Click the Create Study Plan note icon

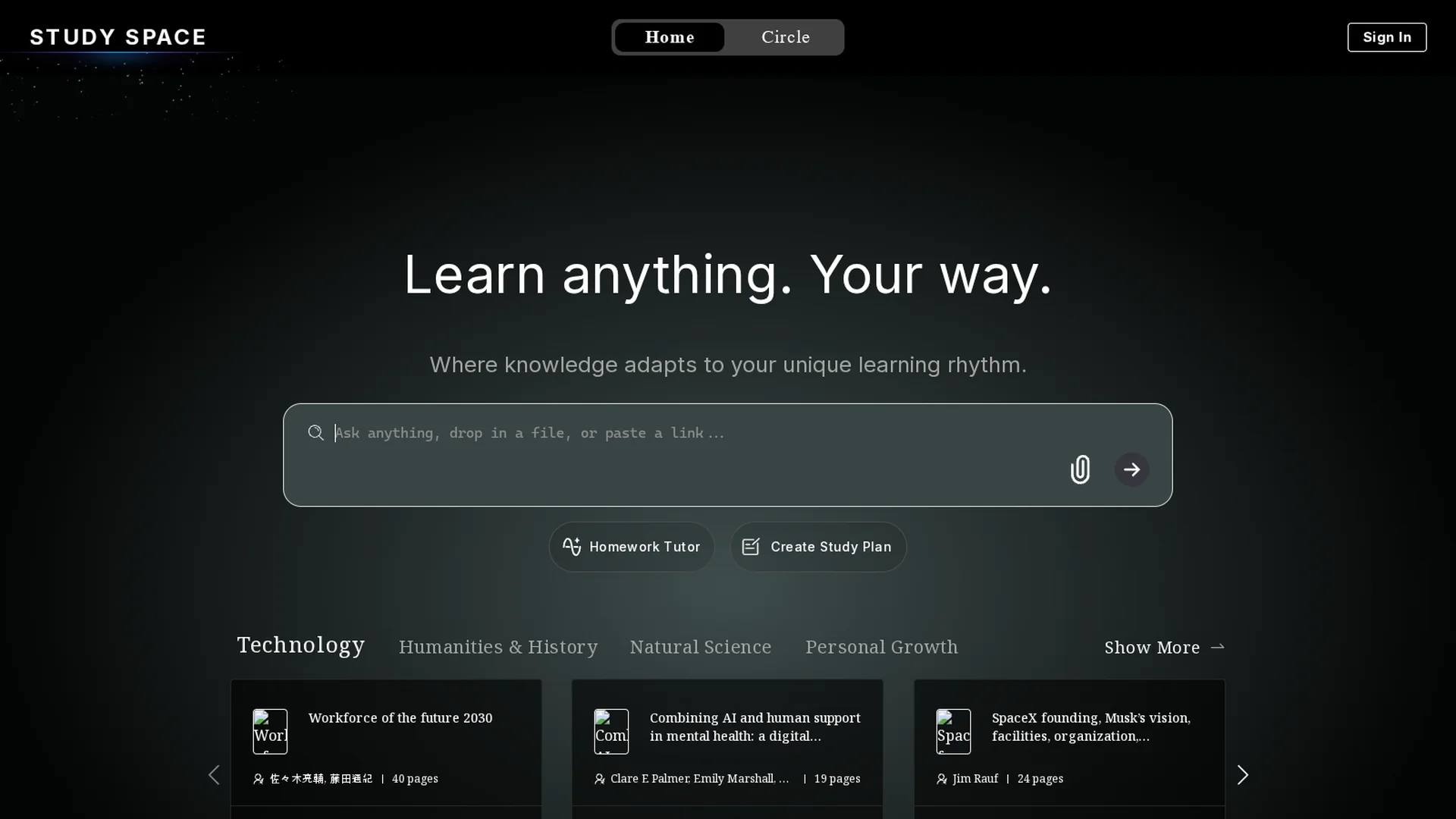coord(751,547)
